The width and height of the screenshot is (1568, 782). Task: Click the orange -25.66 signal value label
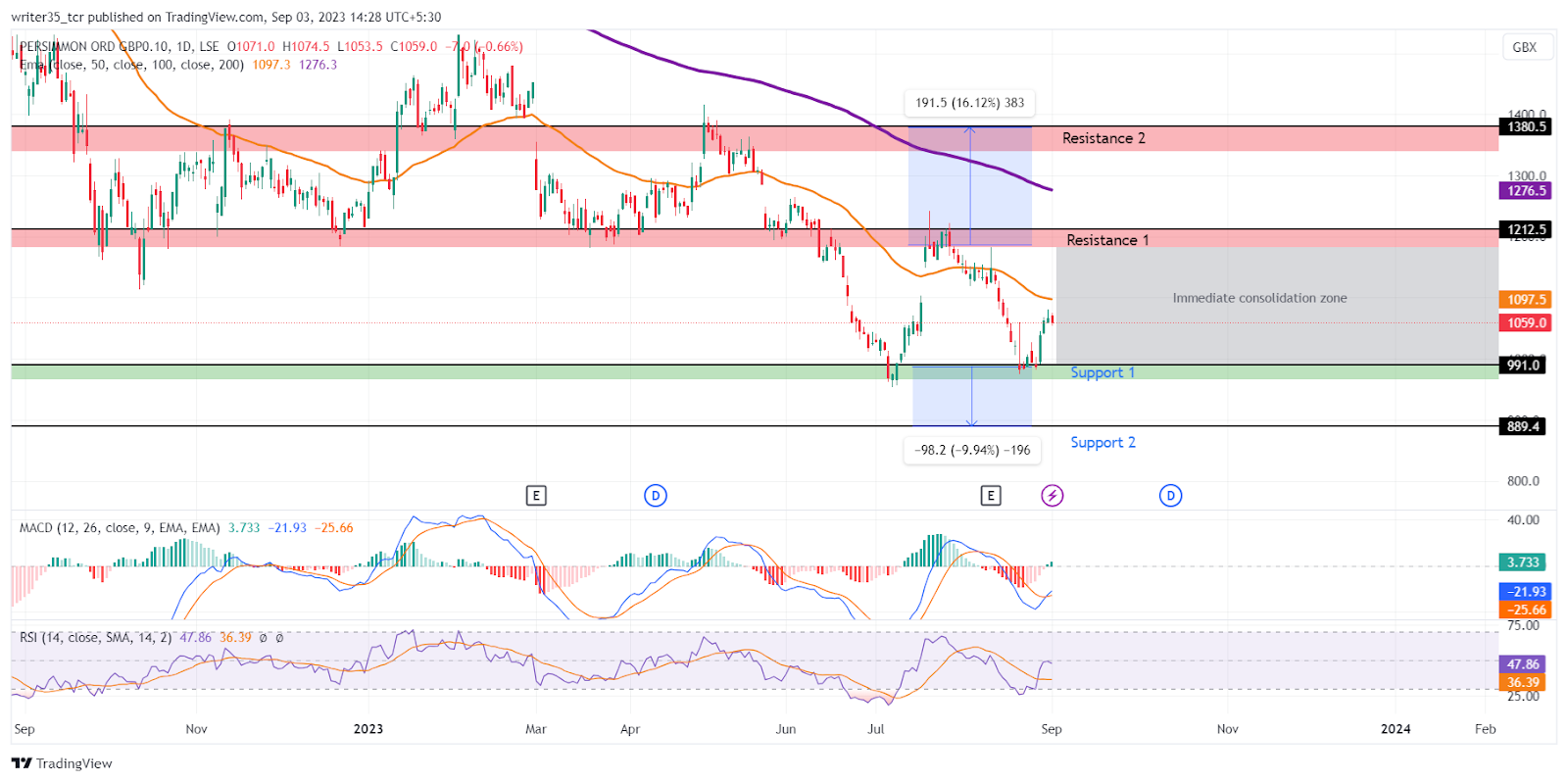point(1526,610)
